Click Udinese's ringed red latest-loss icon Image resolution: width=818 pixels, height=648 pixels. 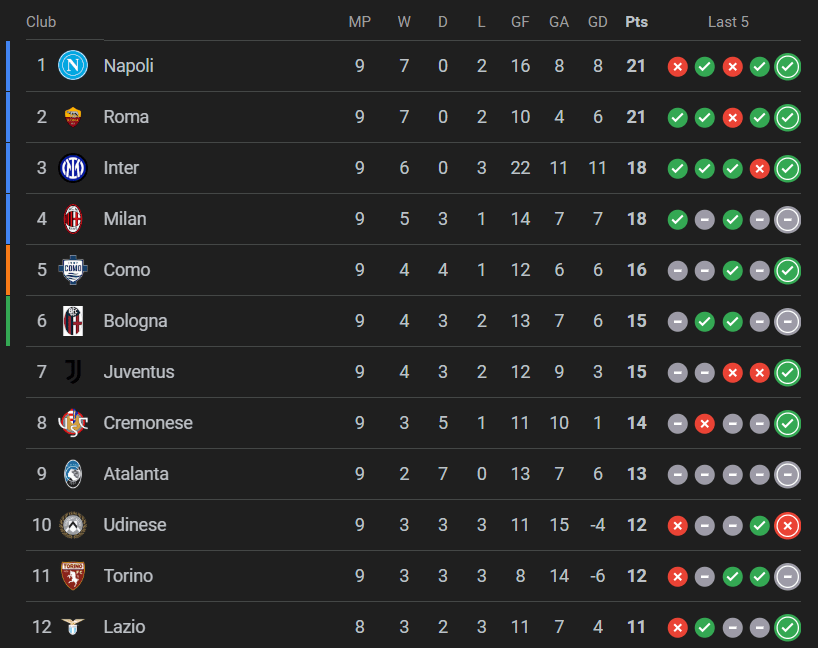788,525
